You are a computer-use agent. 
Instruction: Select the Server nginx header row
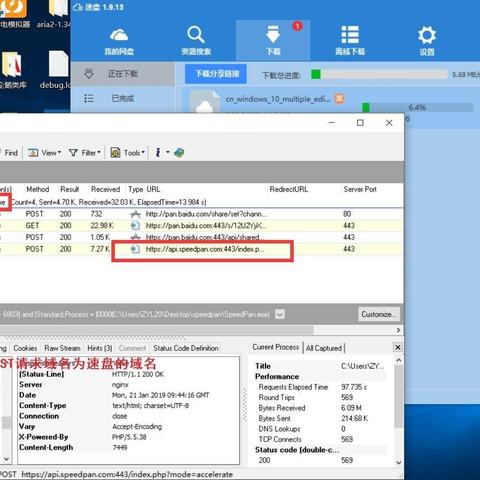[x=128, y=385]
